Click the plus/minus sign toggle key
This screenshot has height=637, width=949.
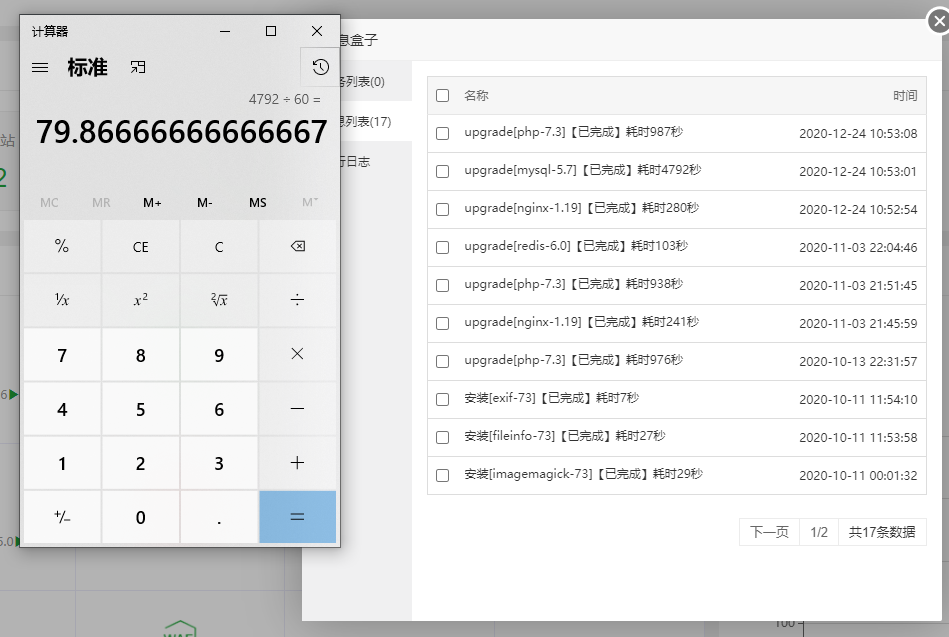coord(62,517)
